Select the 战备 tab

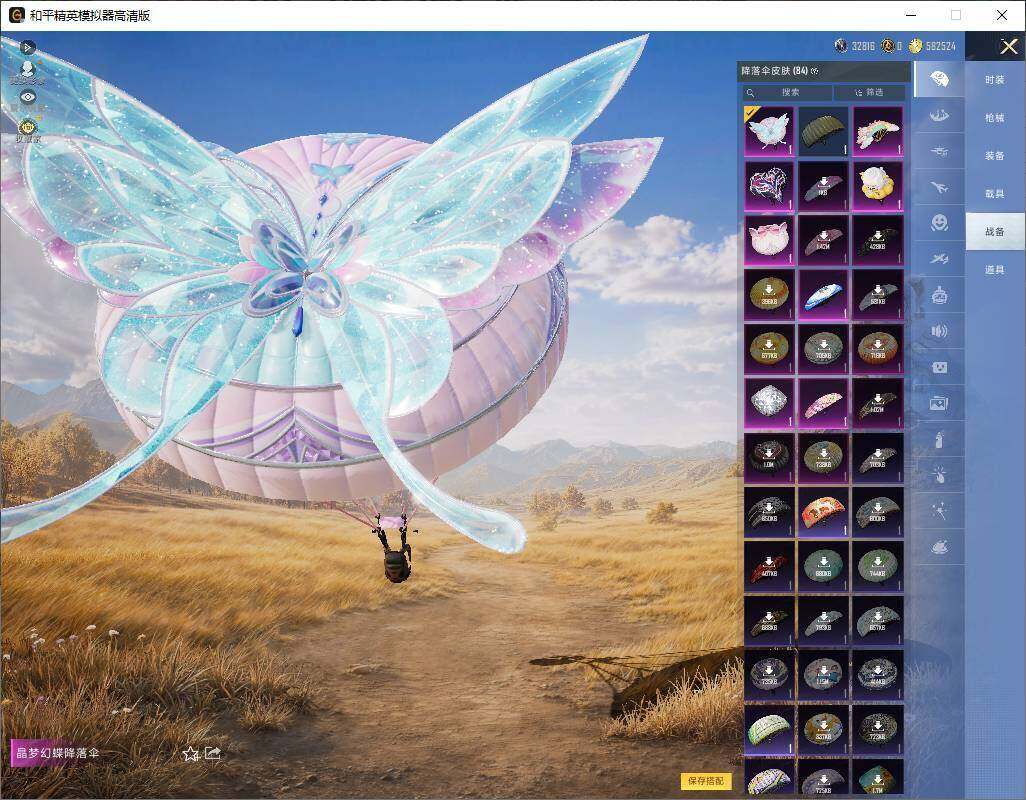995,232
